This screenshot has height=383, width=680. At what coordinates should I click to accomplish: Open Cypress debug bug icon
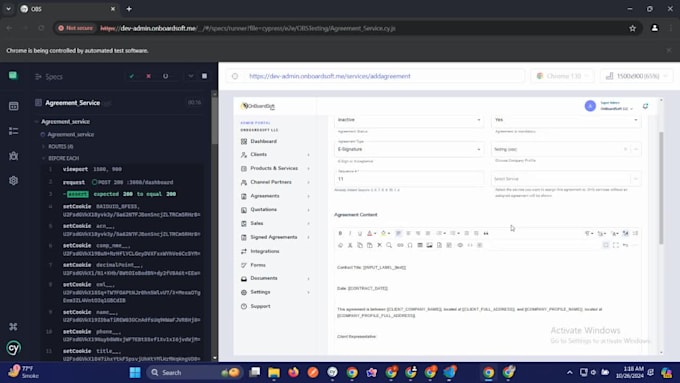[x=13, y=156]
